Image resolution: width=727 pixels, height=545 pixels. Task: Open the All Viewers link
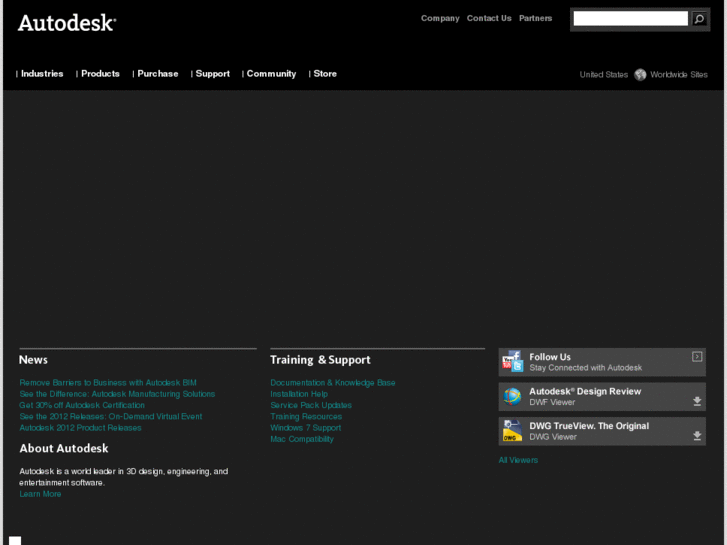(x=518, y=460)
